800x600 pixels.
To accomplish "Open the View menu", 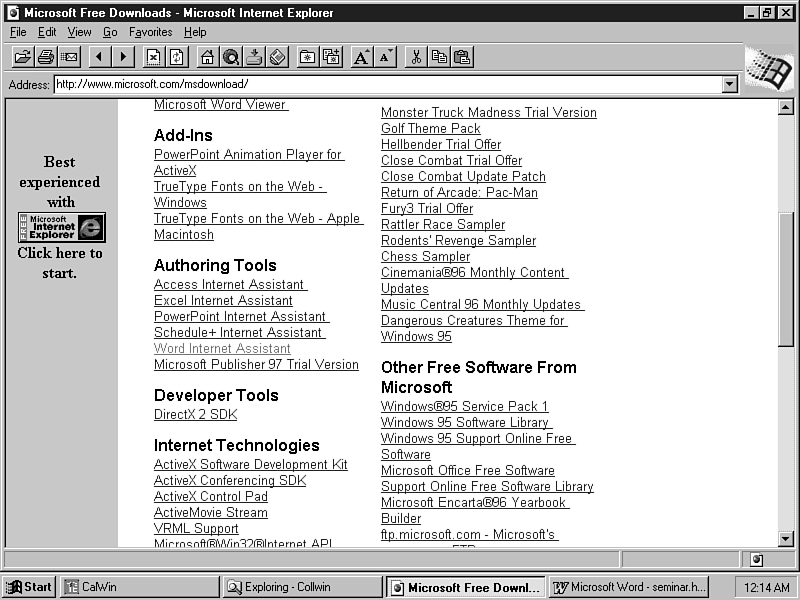I will (x=80, y=32).
